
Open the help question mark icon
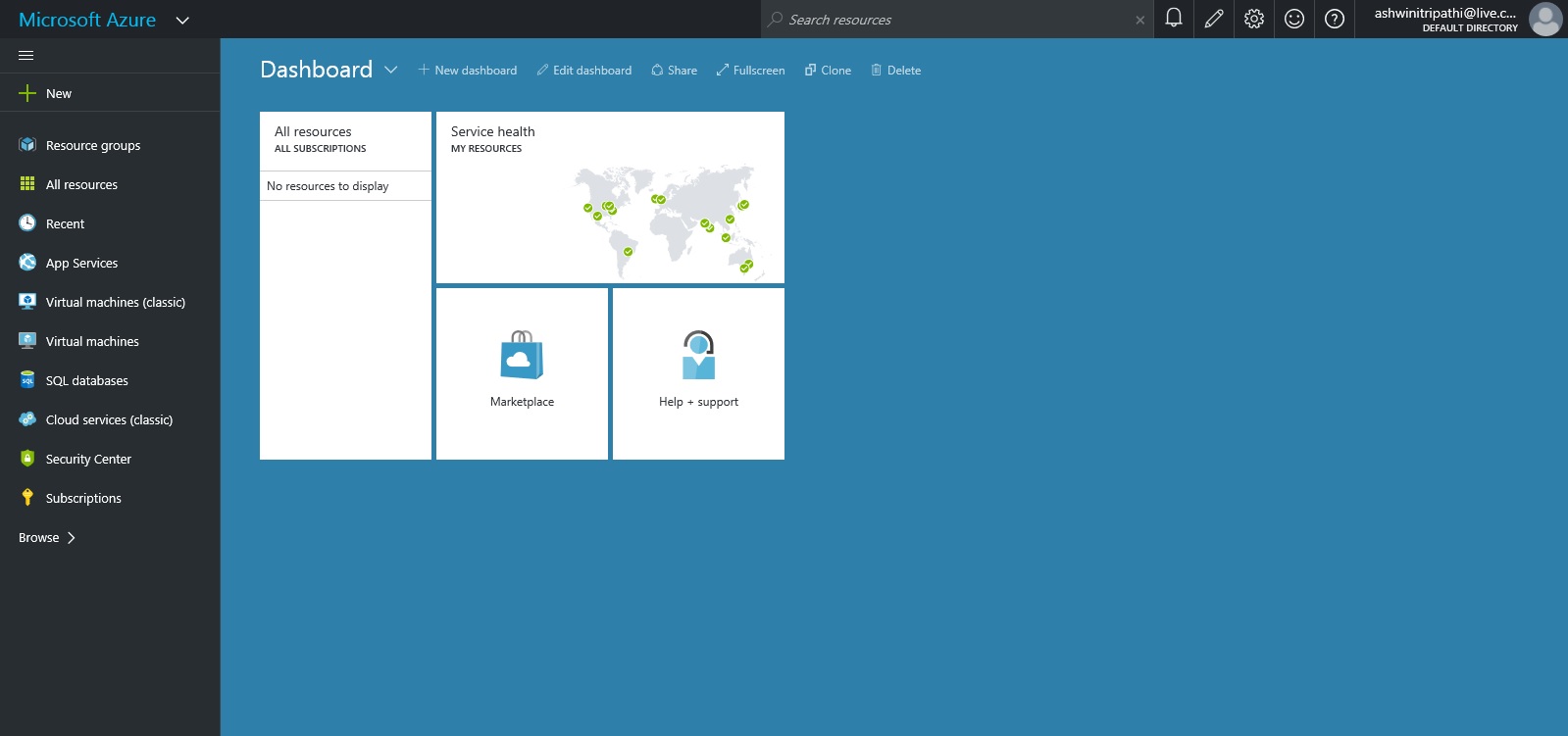click(x=1335, y=19)
